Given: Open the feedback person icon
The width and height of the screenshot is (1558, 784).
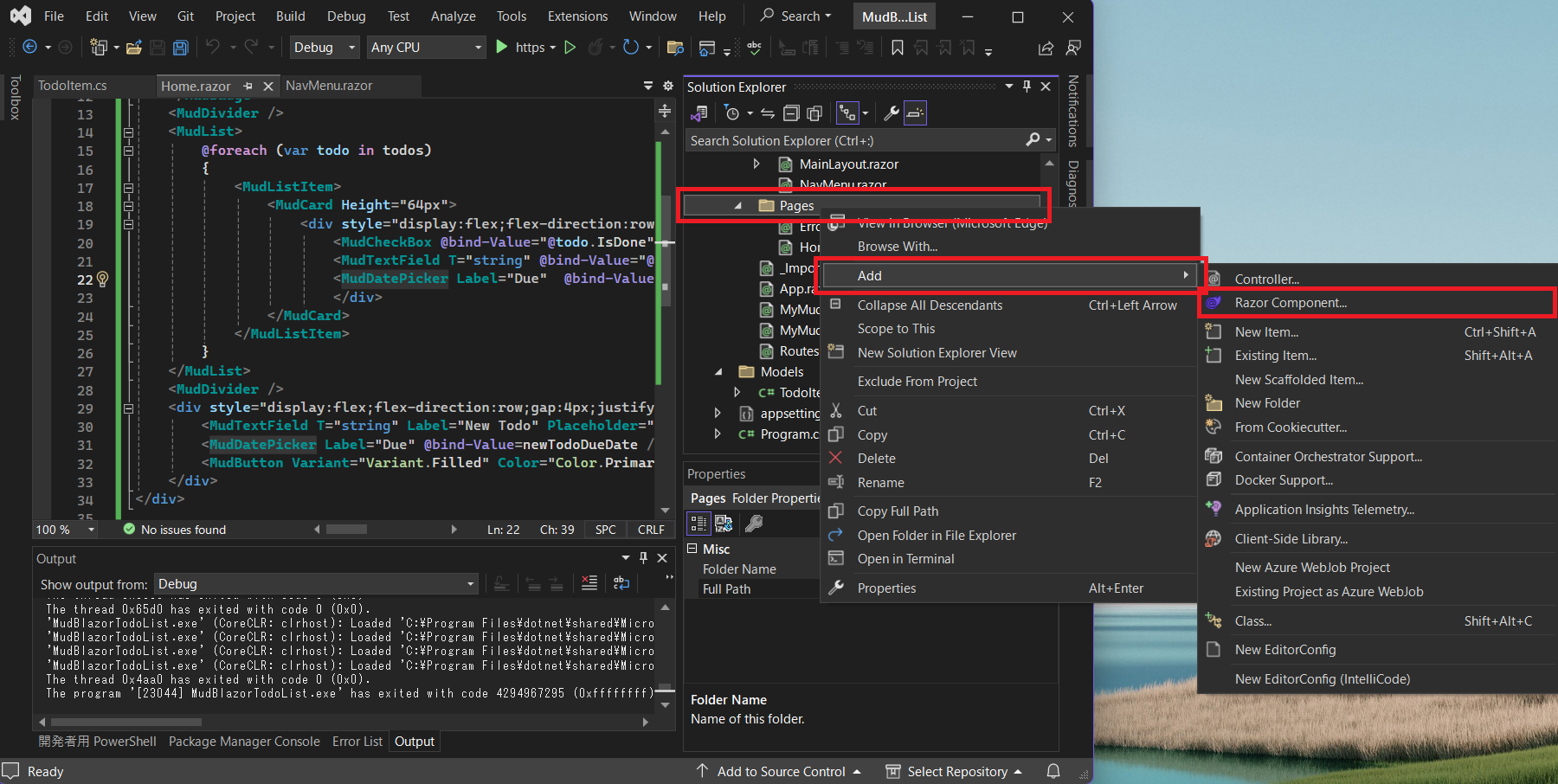Looking at the screenshot, I should [1073, 48].
